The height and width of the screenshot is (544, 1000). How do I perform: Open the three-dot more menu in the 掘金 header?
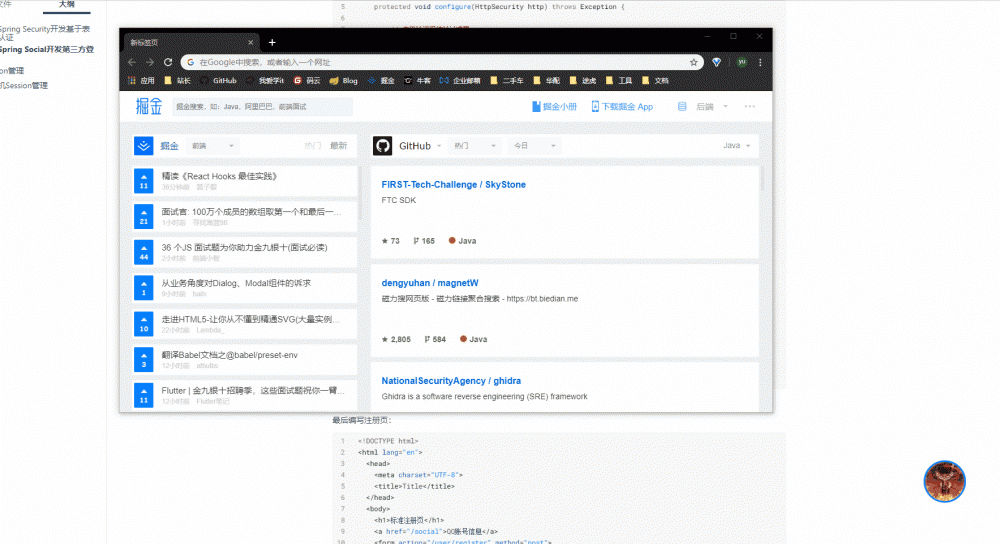[x=749, y=107]
